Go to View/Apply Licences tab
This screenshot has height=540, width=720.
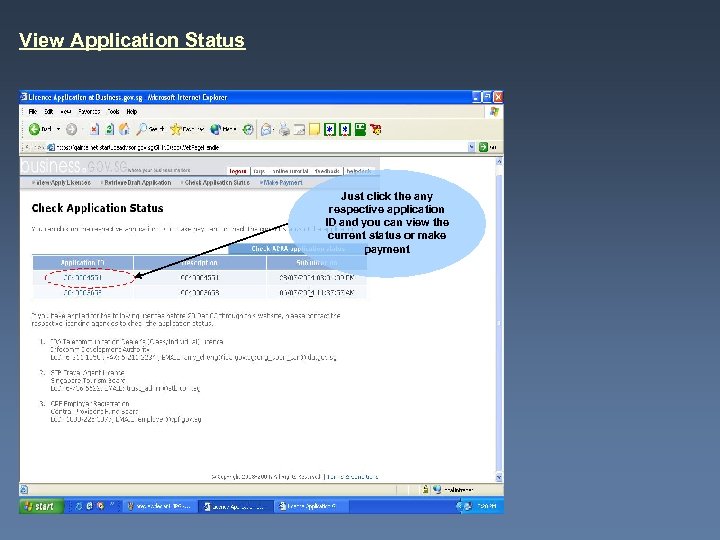(x=61, y=183)
